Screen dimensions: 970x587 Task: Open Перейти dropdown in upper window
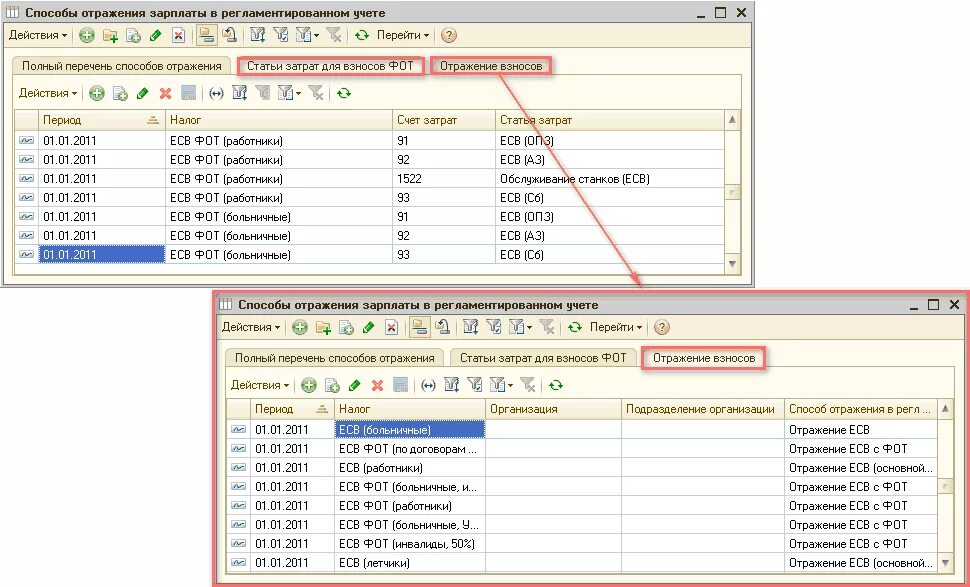click(x=403, y=35)
